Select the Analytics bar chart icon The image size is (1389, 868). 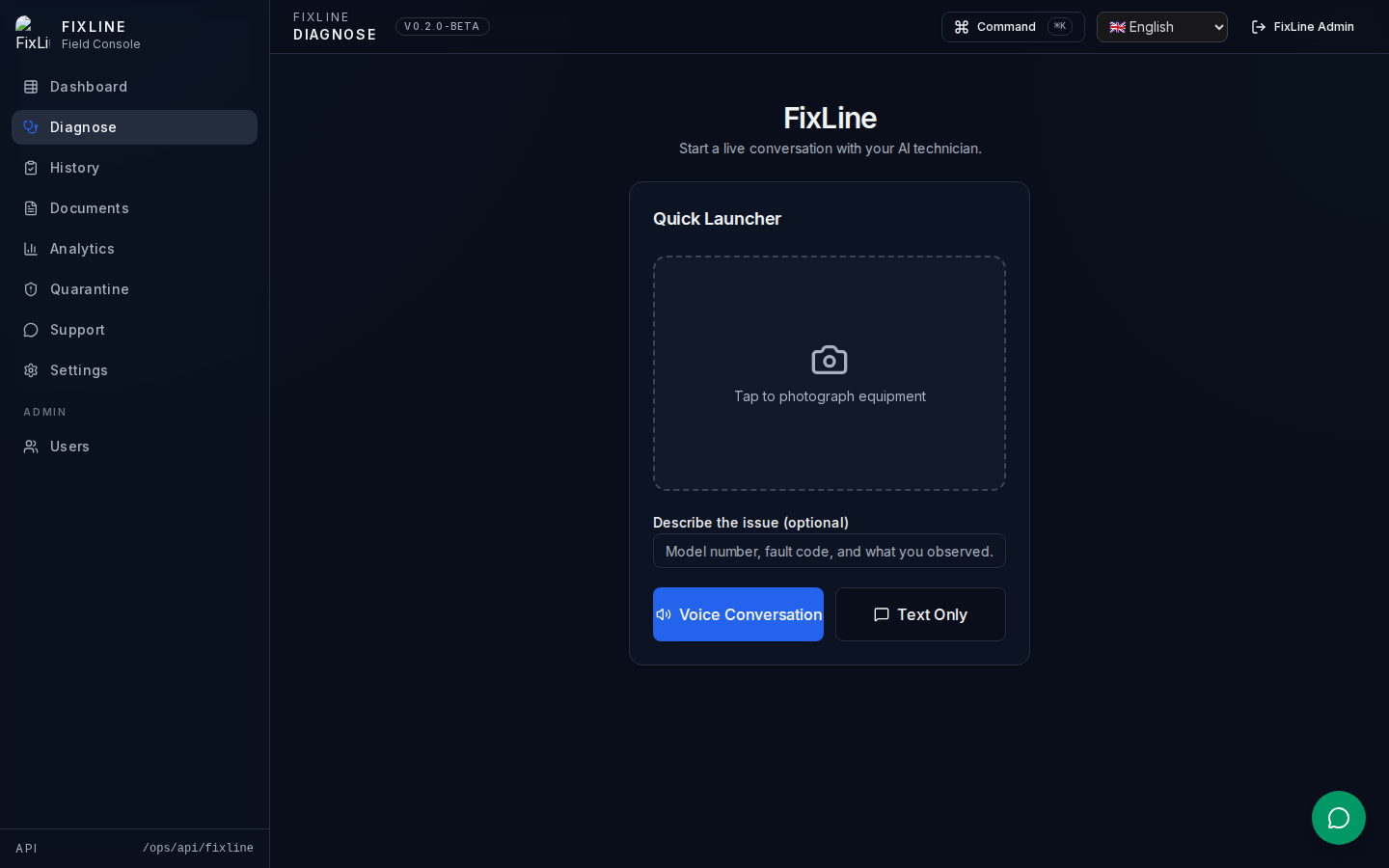point(30,249)
